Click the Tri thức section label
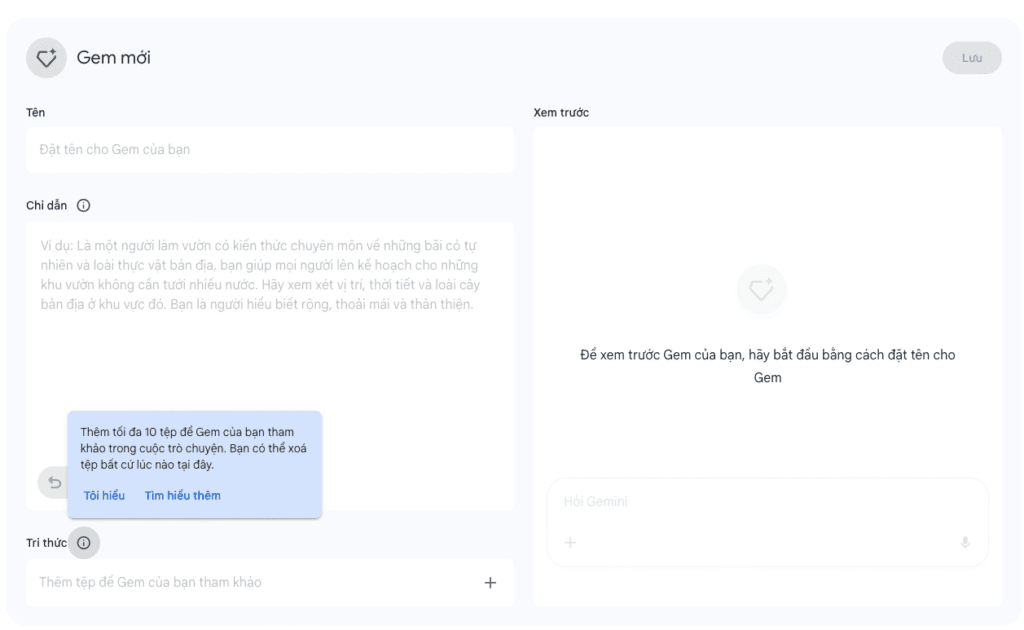 tap(46, 543)
